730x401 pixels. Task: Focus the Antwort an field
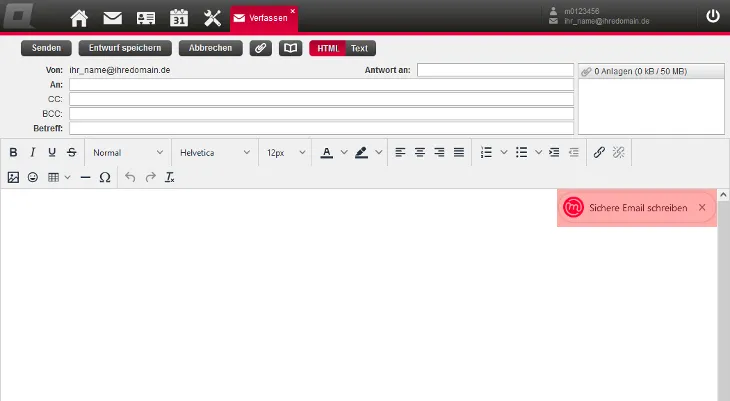coord(495,70)
